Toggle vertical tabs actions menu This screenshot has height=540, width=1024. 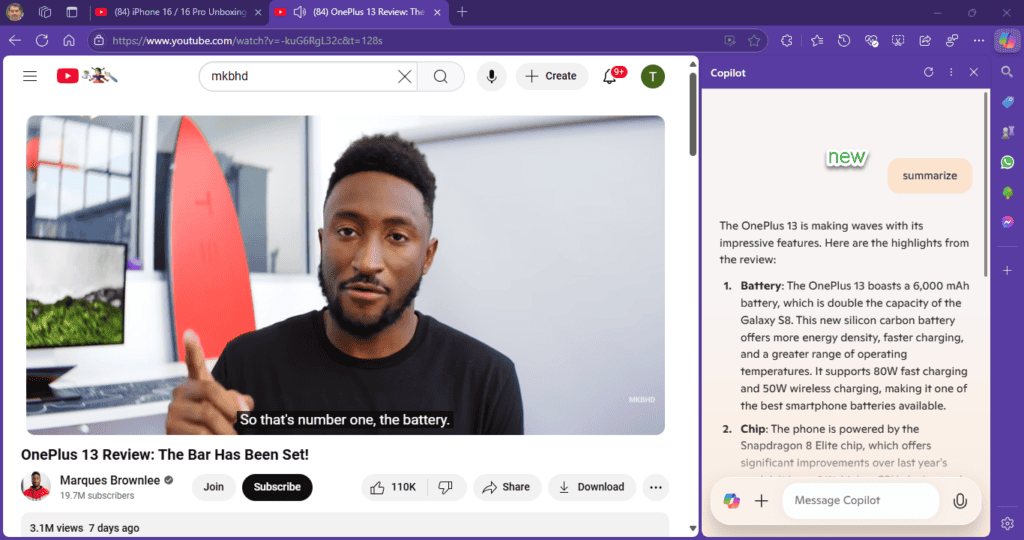click(x=71, y=12)
